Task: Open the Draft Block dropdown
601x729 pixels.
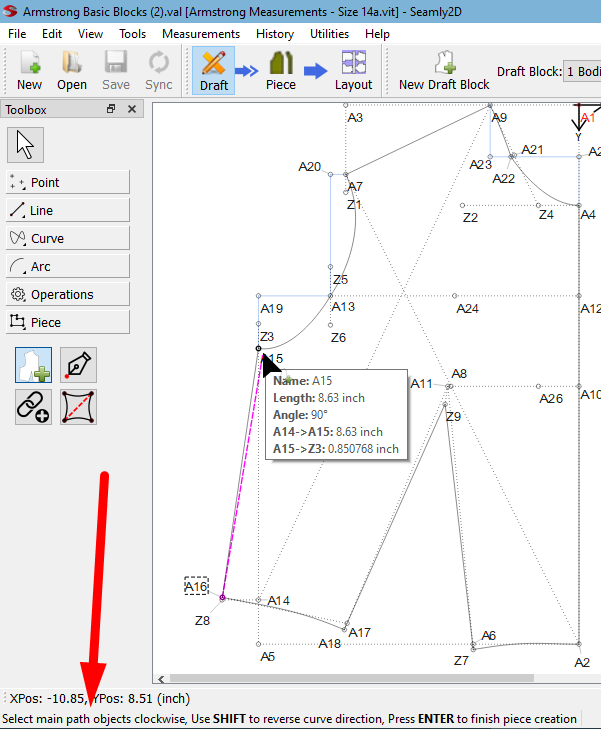Action: 582,71
